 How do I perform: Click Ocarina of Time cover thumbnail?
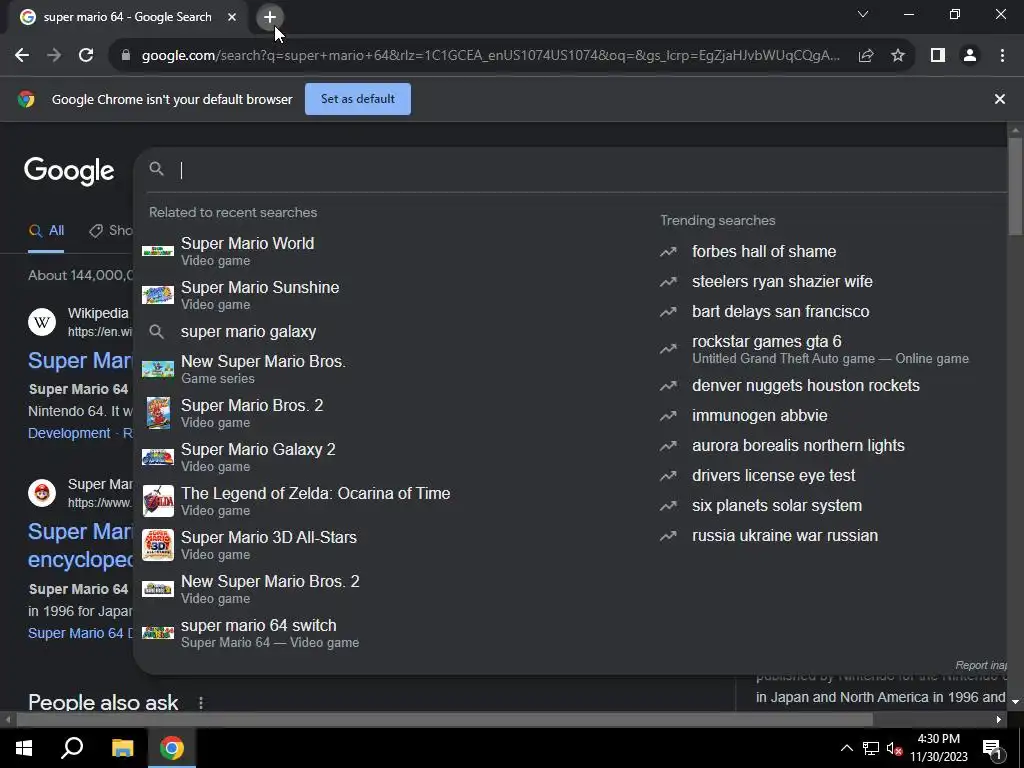coord(158,501)
